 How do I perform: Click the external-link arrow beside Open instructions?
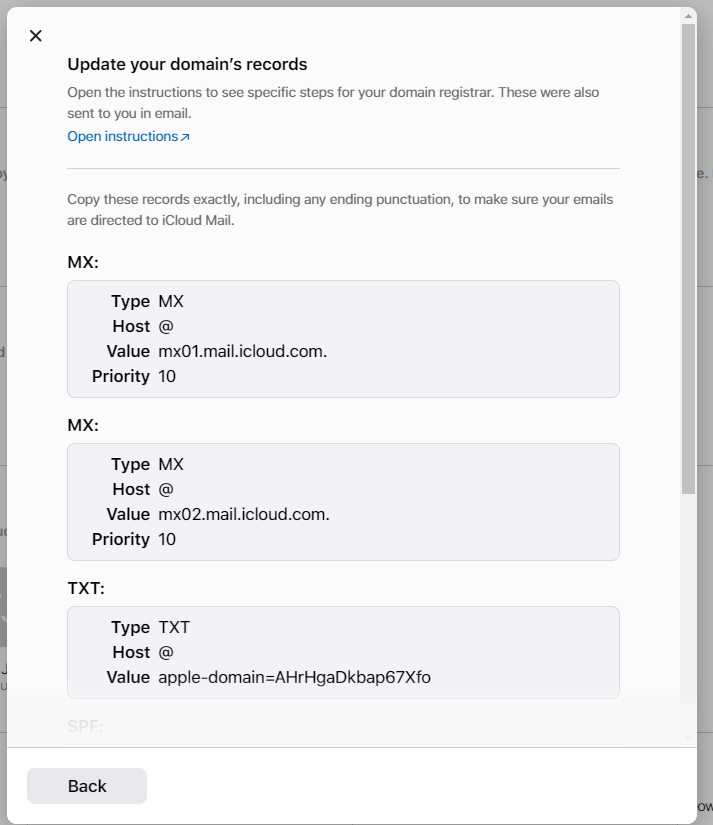(x=186, y=135)
